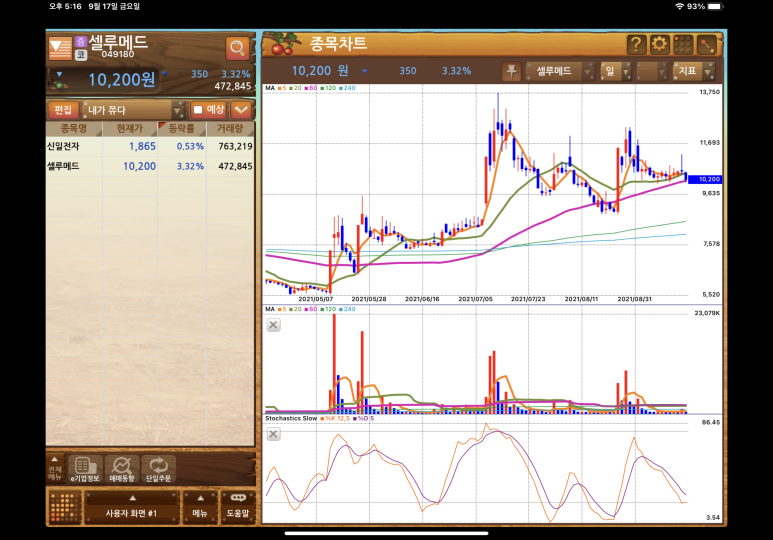
Task: Click the 종목차트 panel title
Action: [338, 43]
